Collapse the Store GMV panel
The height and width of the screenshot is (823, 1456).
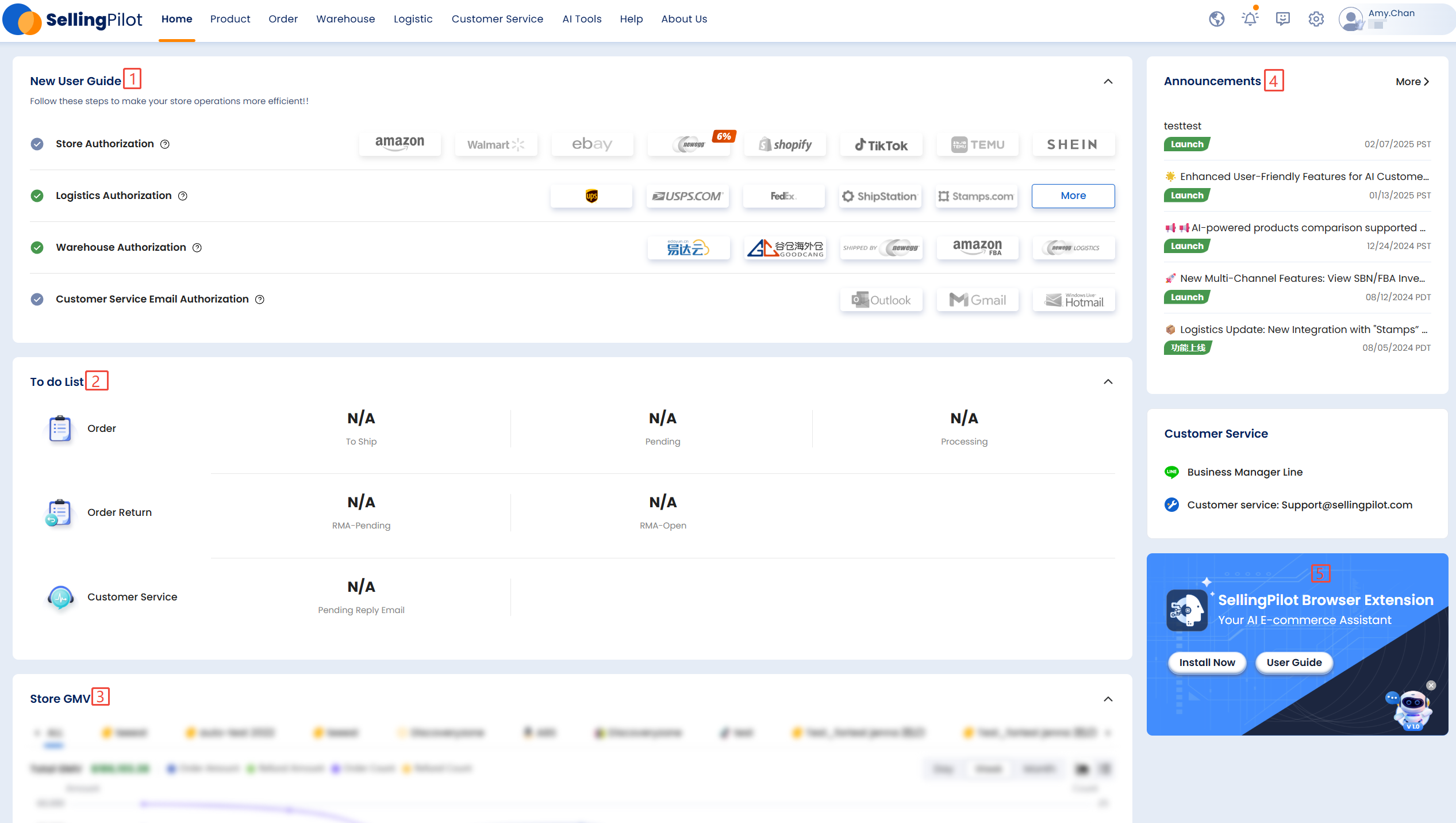coord(1108,699)
